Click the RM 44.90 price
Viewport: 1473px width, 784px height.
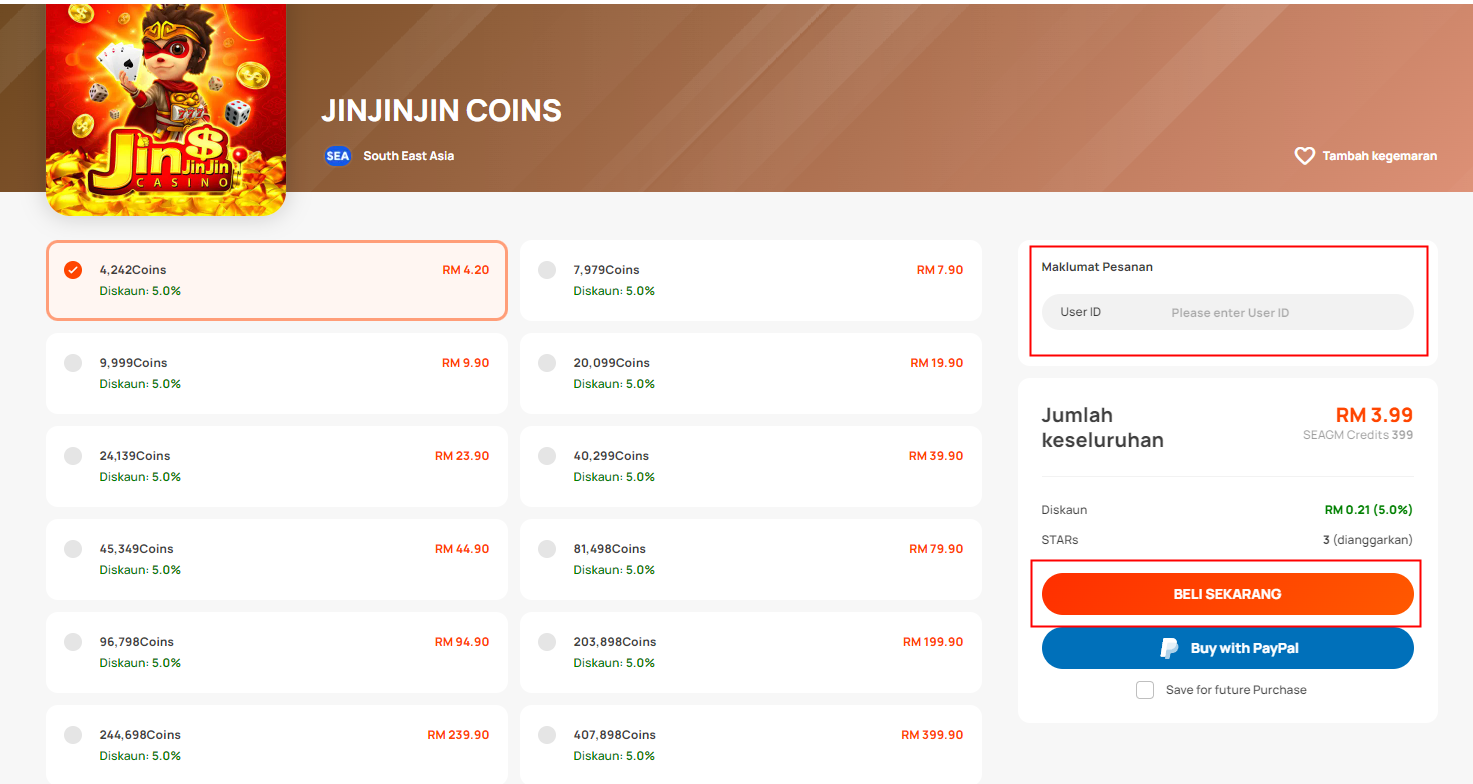pyautogui.click(x=462, y=549)
